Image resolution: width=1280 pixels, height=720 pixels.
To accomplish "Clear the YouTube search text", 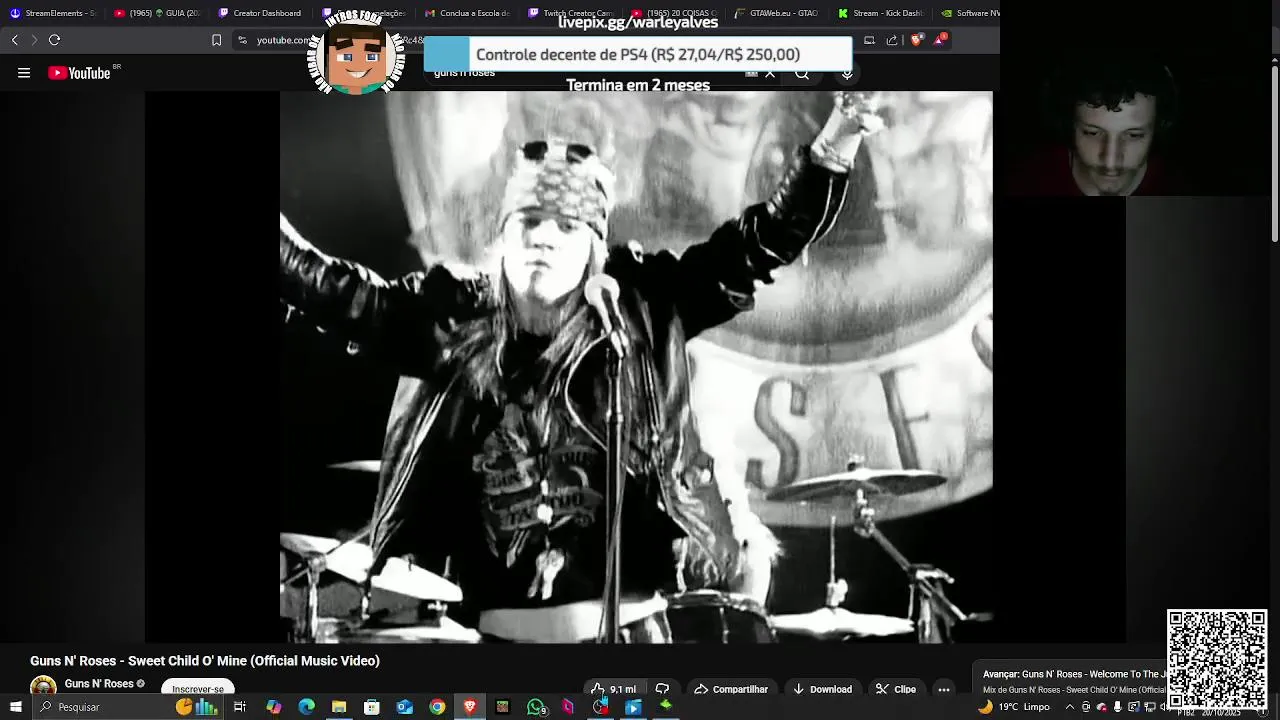I will tap(770, 73).
